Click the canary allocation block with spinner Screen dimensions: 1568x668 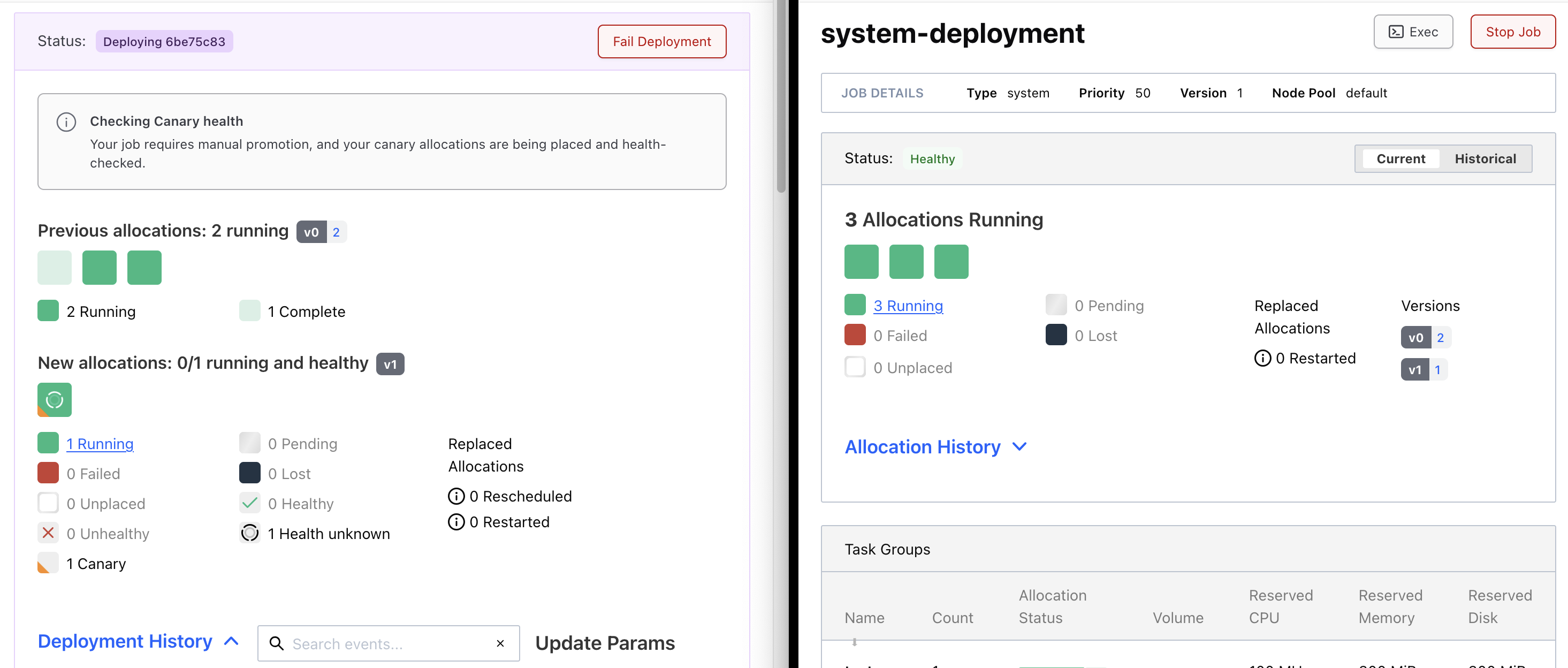pos(55,400)
